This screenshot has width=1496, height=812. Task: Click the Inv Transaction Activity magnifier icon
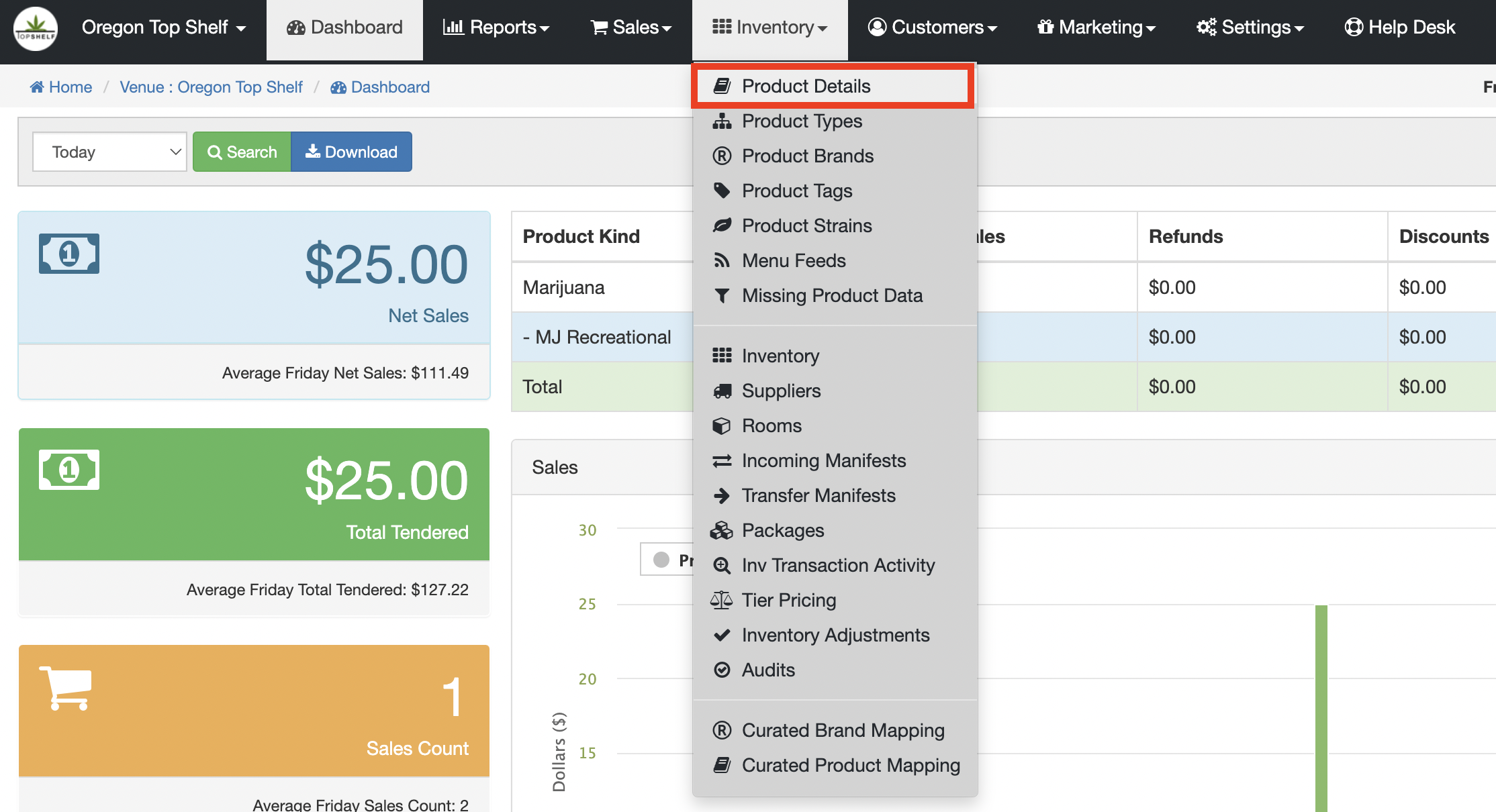722,565
